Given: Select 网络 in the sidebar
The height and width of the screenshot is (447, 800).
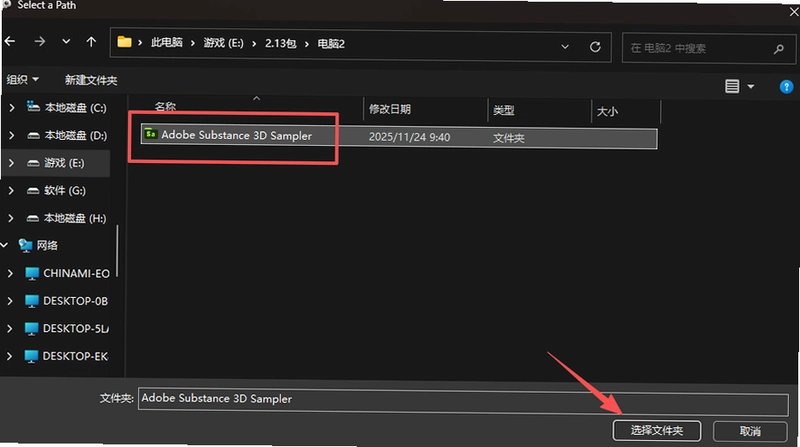Looking at the screenshot, I should click(x=47, y=245).
